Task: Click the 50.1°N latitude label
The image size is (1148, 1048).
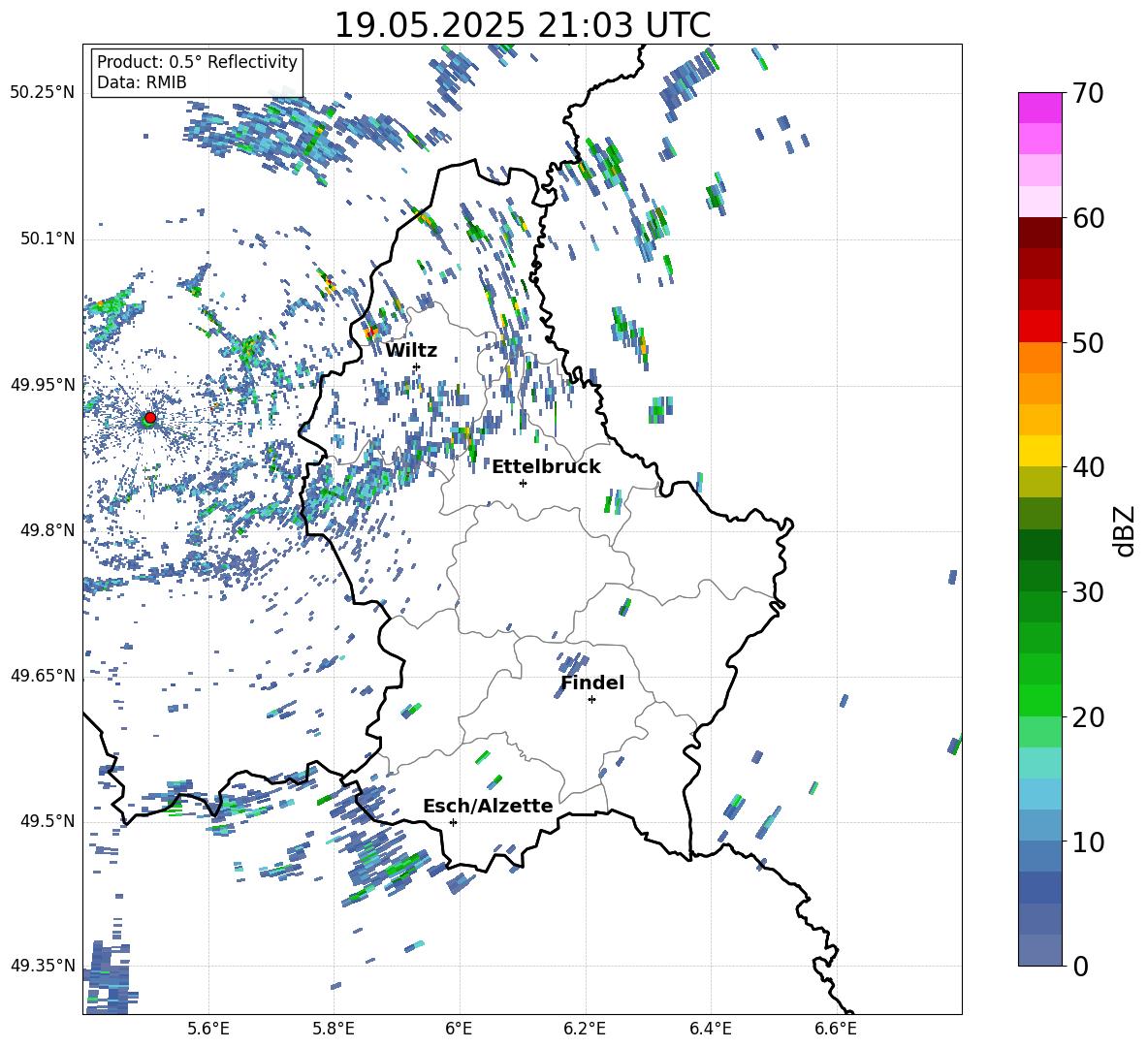Action: click(x=48, y=239)
